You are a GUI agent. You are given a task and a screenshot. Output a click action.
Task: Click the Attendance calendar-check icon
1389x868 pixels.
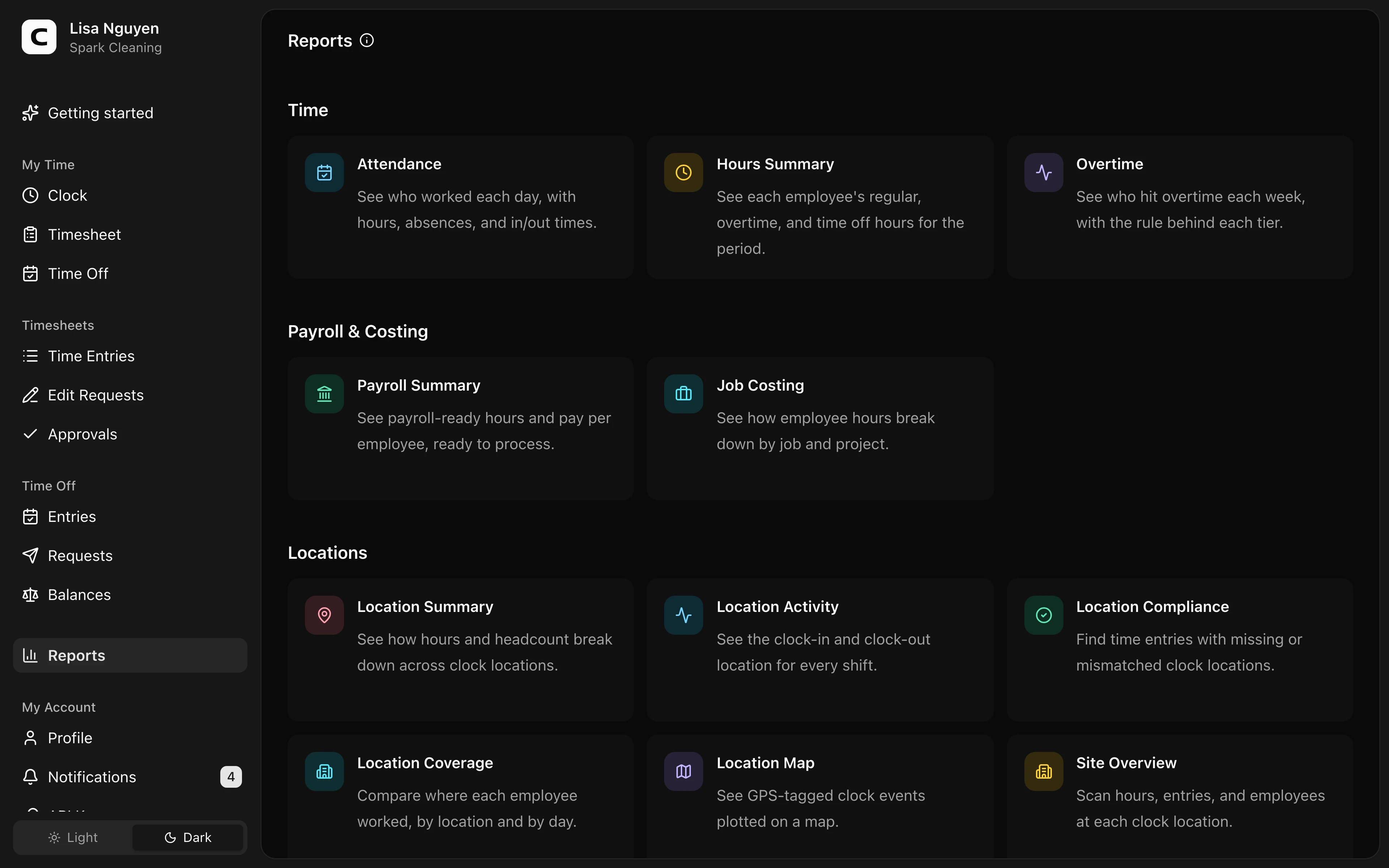click(x=324, y=172)
